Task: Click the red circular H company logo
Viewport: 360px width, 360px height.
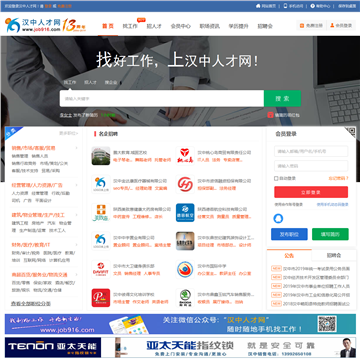Action: point(185,184)
